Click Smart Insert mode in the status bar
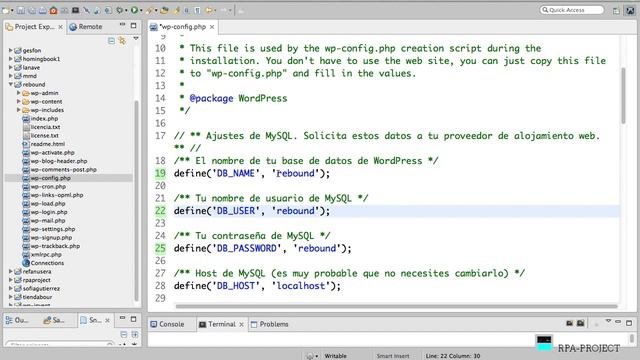 click(392, 356)
